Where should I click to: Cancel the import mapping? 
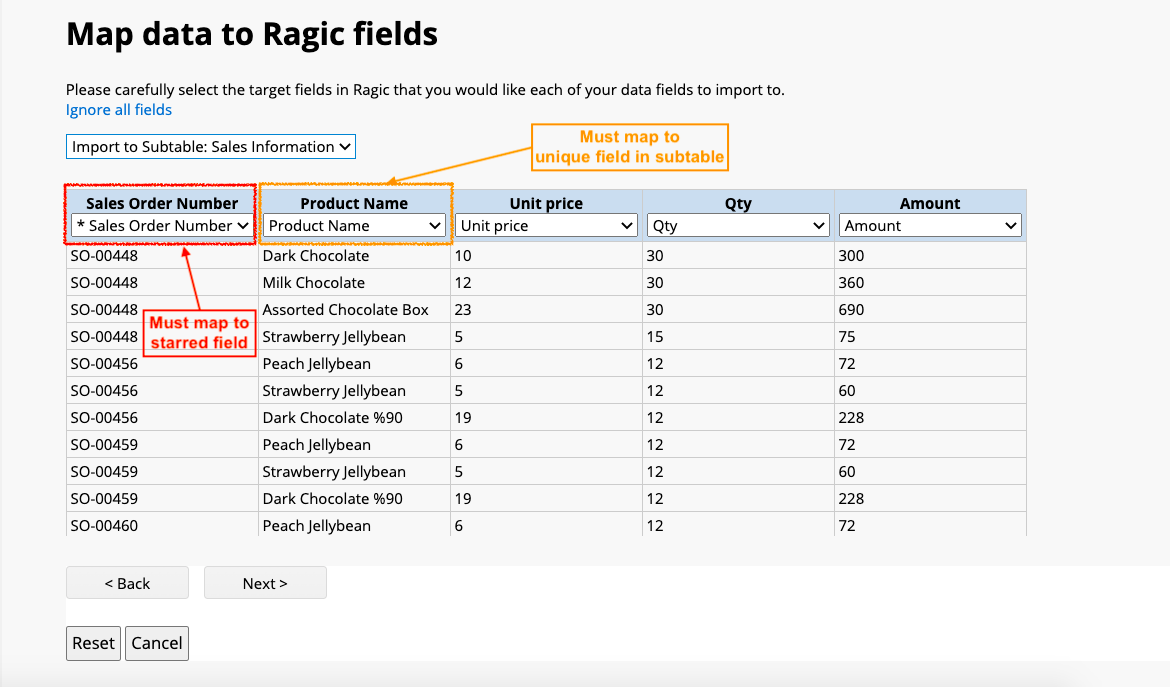(157, 643)
